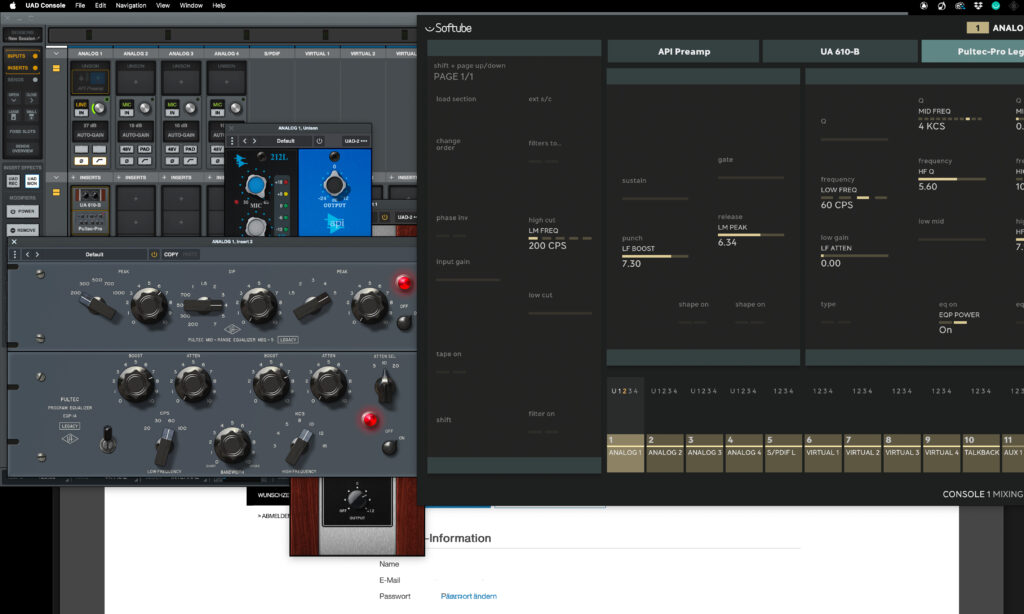This screenshot has height=614, width=1024.
Task: Toggle yellow power icon in Pultec window
Action: point(154,254)
